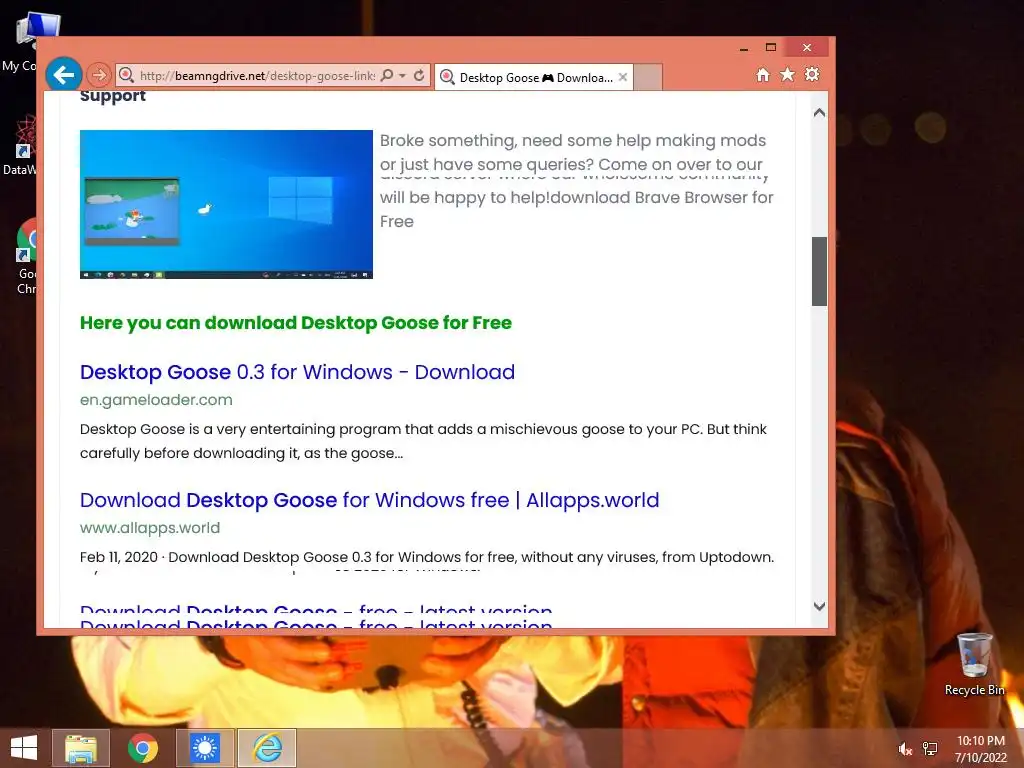
Task: Click the Desktop Goose screenshot image
Action: [226, 204]
